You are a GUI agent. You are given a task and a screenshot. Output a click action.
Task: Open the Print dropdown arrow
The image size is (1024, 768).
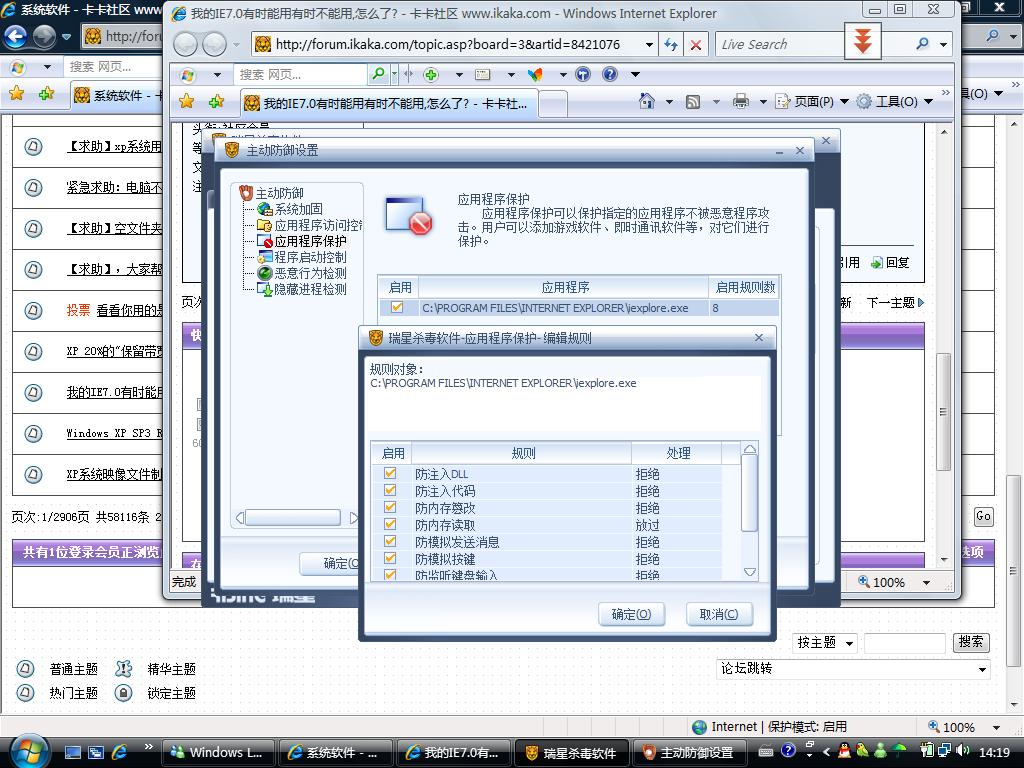point(762,101)
